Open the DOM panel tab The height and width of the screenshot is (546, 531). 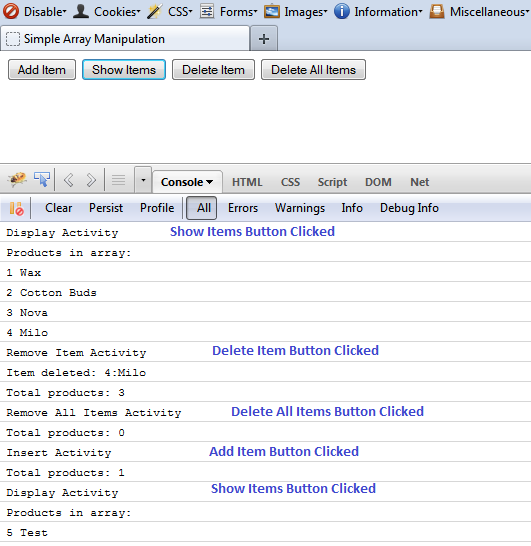378,182
